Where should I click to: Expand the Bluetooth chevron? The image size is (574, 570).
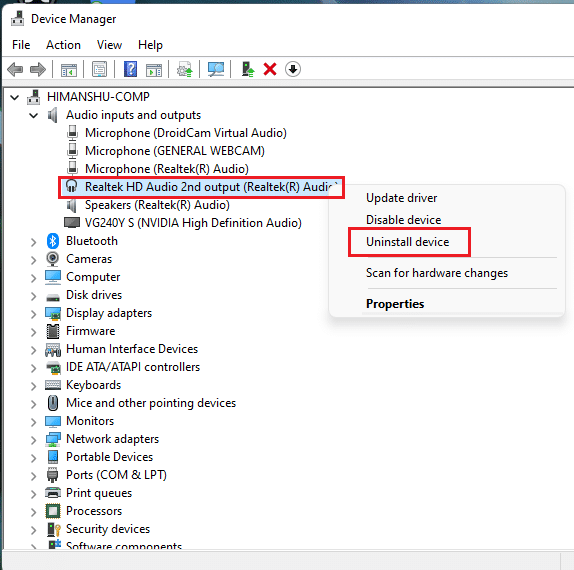coord(34,242)
